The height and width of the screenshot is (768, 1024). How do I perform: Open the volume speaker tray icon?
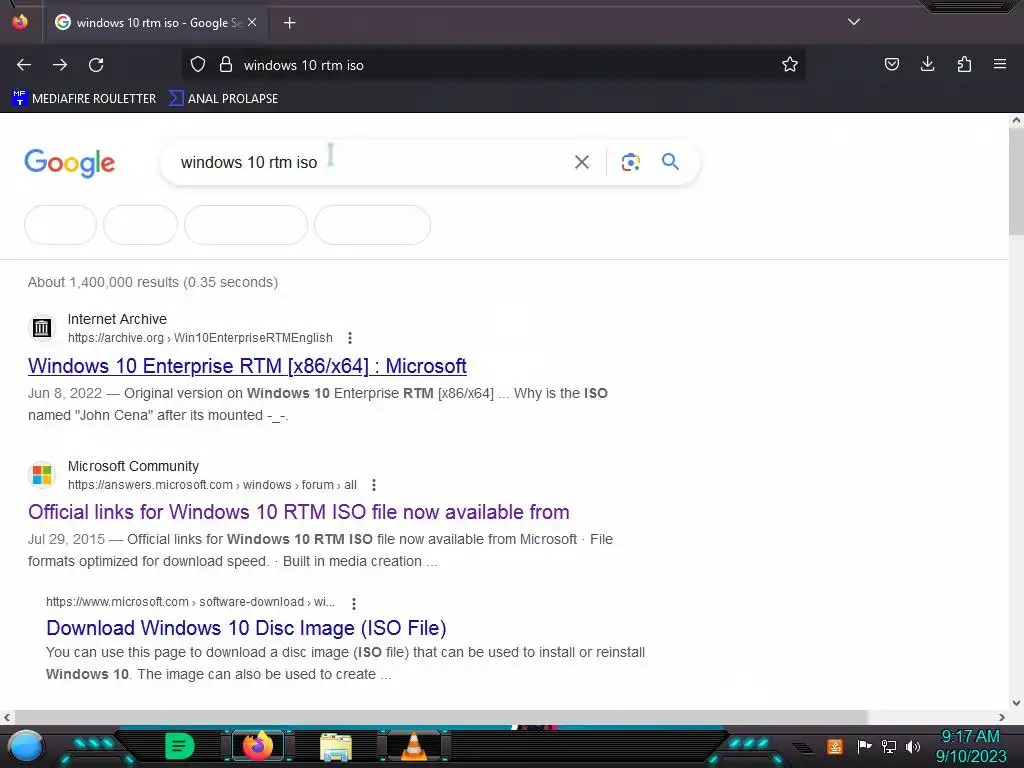913,746
